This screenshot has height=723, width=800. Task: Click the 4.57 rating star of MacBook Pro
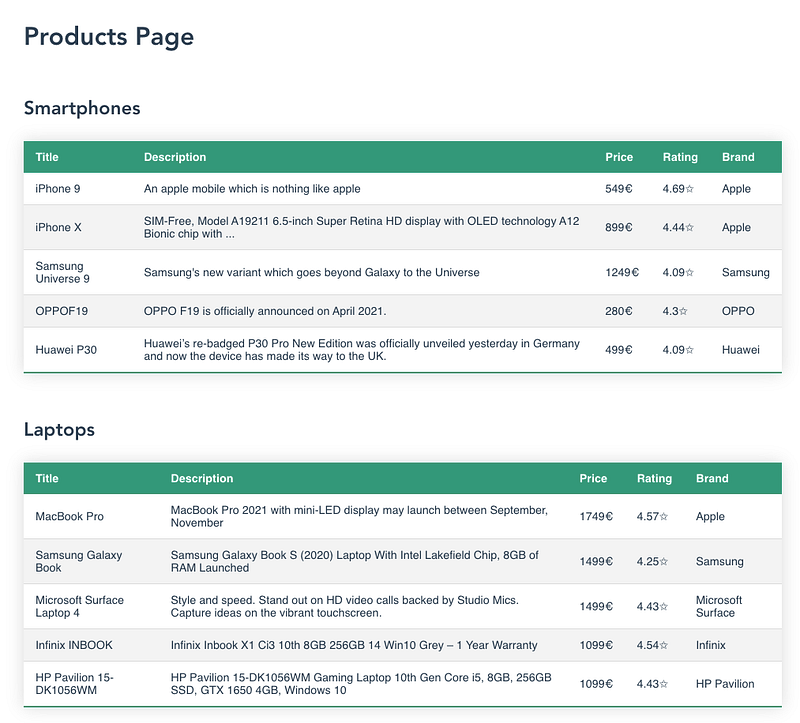pyautogui.click(x=664, y=517)
